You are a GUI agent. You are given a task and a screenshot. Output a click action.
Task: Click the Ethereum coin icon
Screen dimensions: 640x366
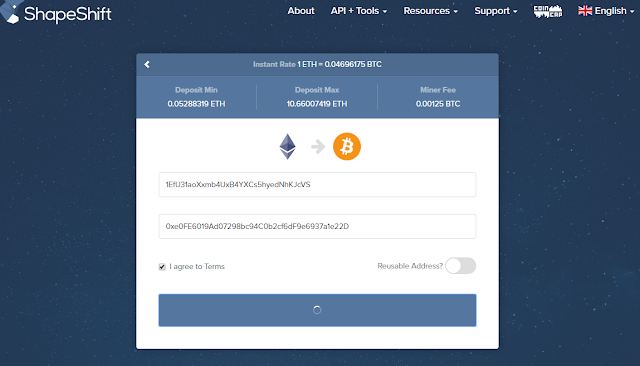click(x=287, y=146)
